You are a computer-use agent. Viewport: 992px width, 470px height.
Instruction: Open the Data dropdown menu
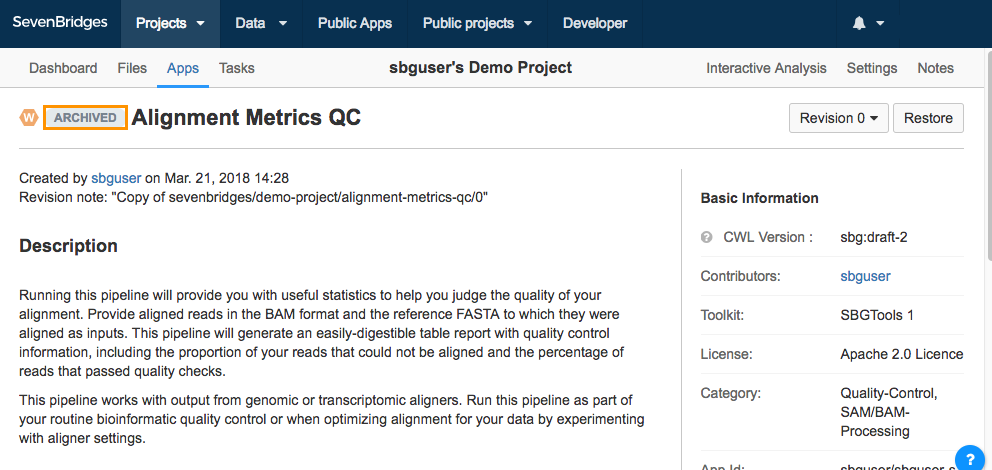coord(261,24)
